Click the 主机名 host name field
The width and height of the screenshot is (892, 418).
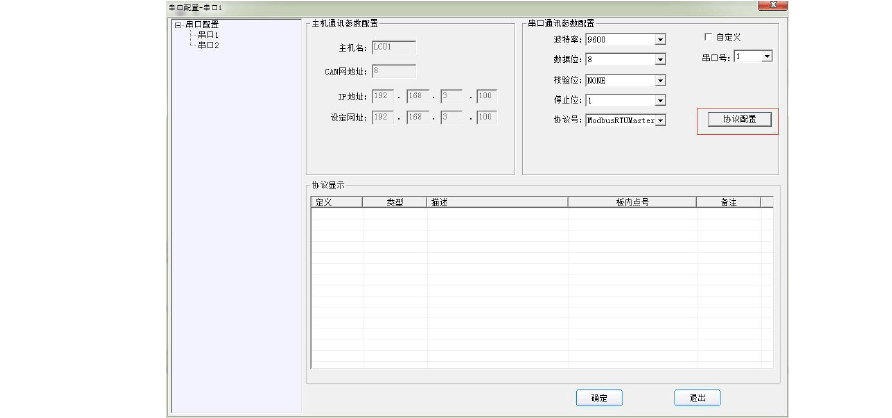point(394,46)
